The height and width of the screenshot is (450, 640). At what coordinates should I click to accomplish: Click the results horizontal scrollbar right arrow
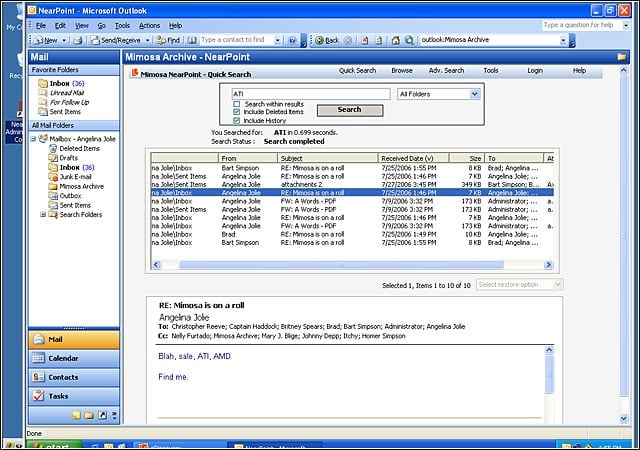(x=548, y=265)
